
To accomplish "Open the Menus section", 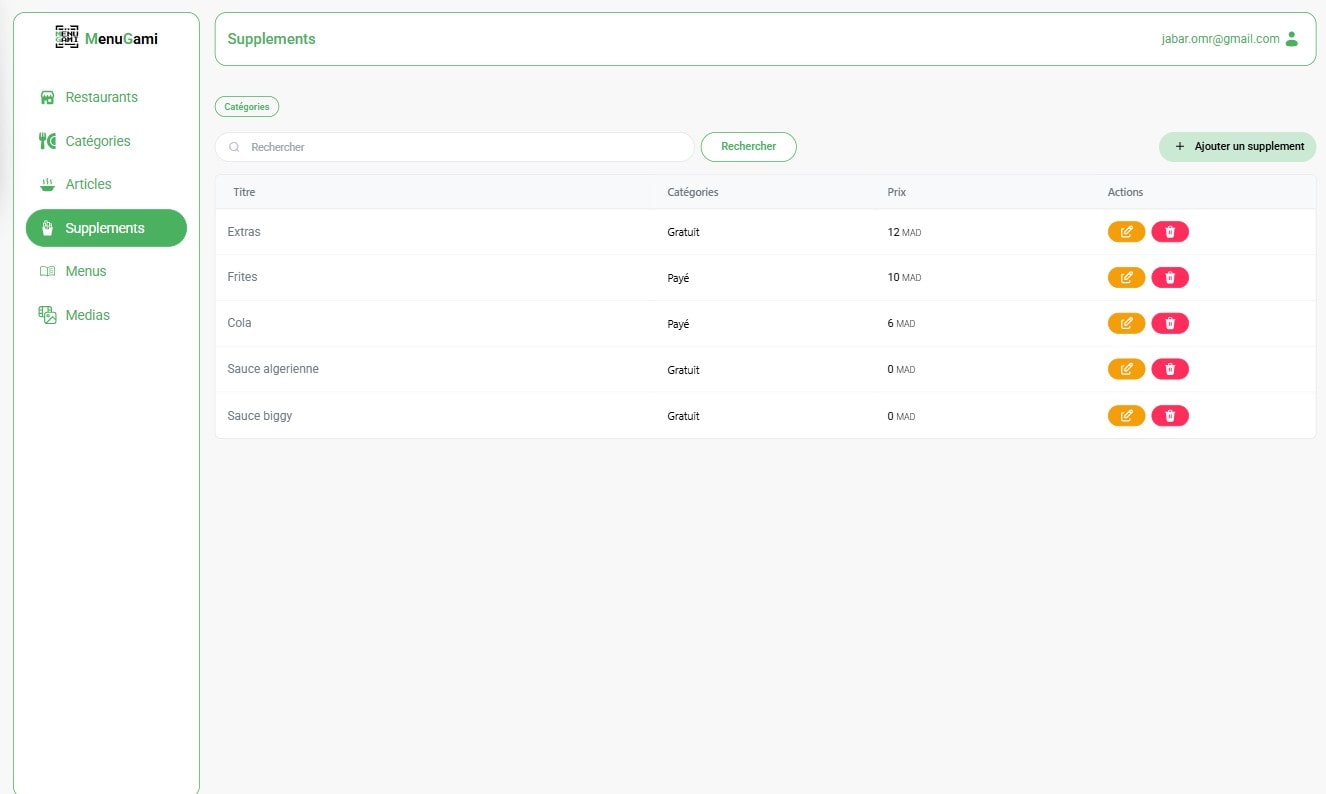I will pos(85,271).
